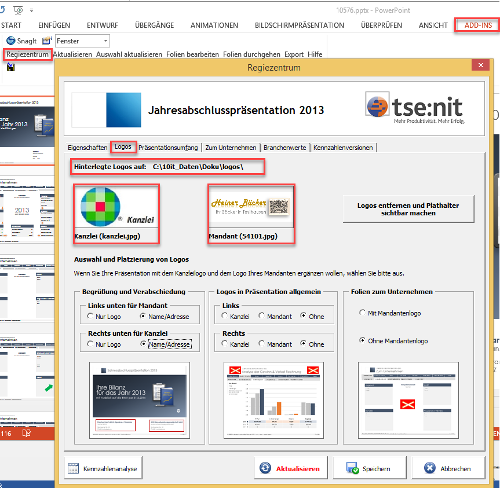Open the Export menu
This screenshot has height=488, width=500.
[294, 54]
